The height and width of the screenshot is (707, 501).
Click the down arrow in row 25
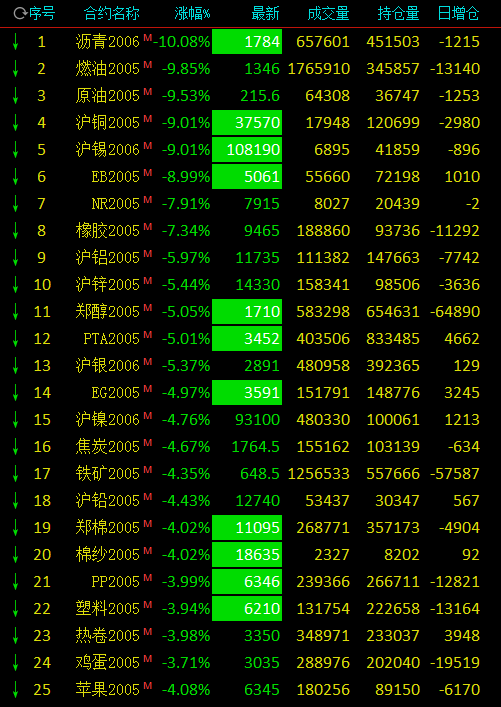[x=15, y=690]
